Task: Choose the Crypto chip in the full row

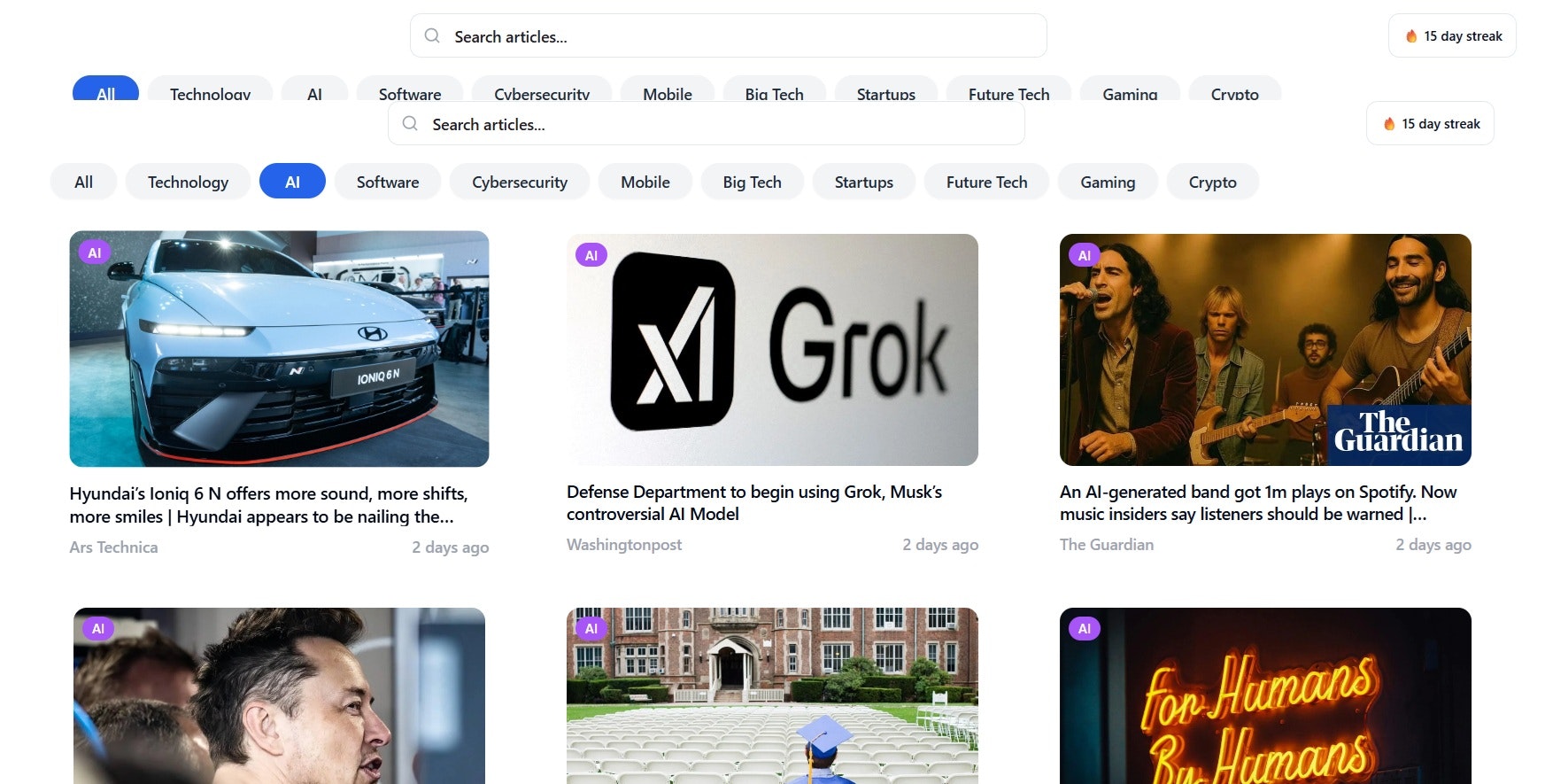Action: [1213, 182]
